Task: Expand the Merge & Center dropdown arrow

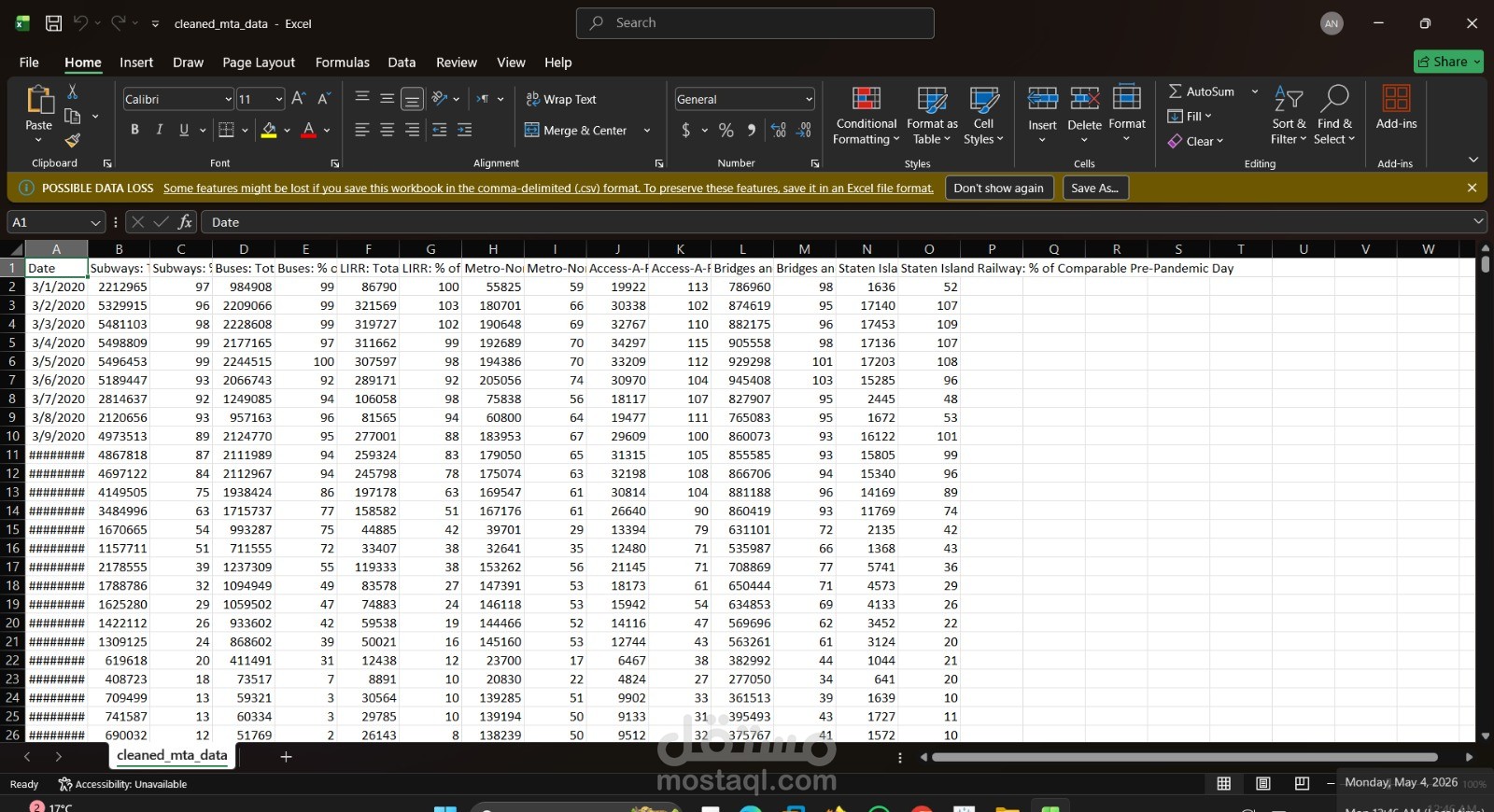Action: pos(647,131)
